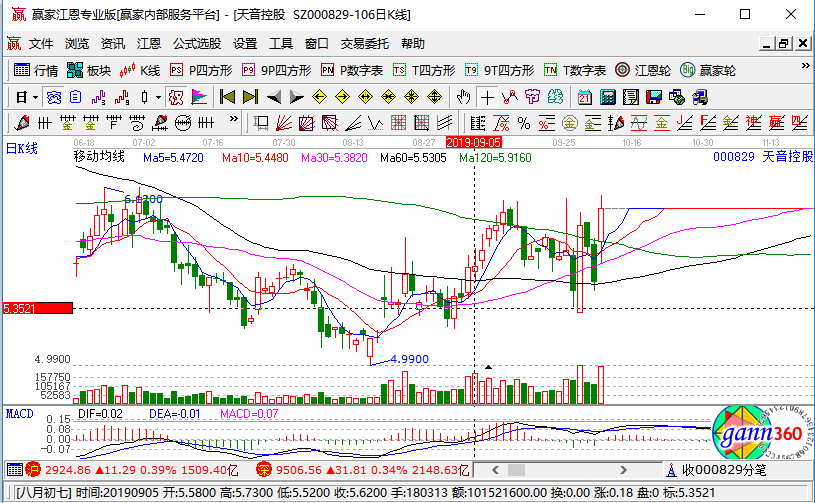The width and height of the screenshot is (815, 503).
Task: Open the candlestick chart type dropdown arrow
Action: click(x=158, y=97)
